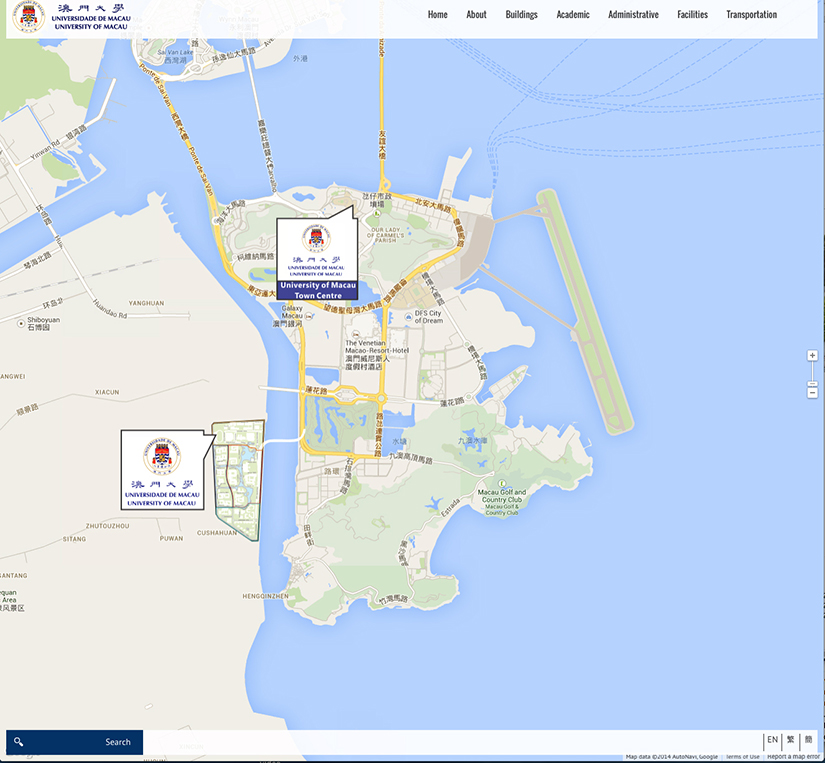Click the map zoom in plus button
The image size is (825, 763).
[812, 356]
